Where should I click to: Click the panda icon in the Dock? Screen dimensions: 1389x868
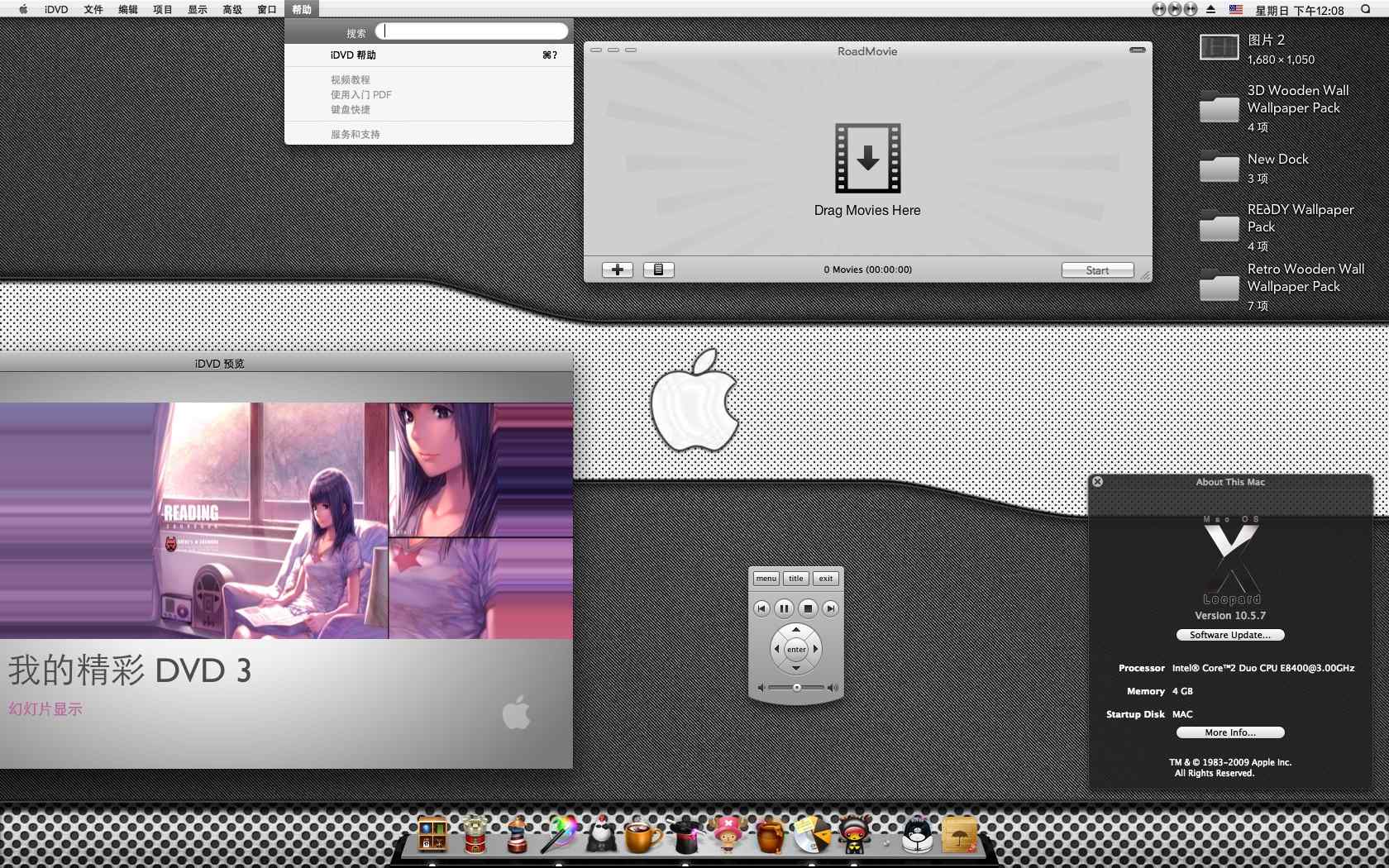[x=603, y=833]
